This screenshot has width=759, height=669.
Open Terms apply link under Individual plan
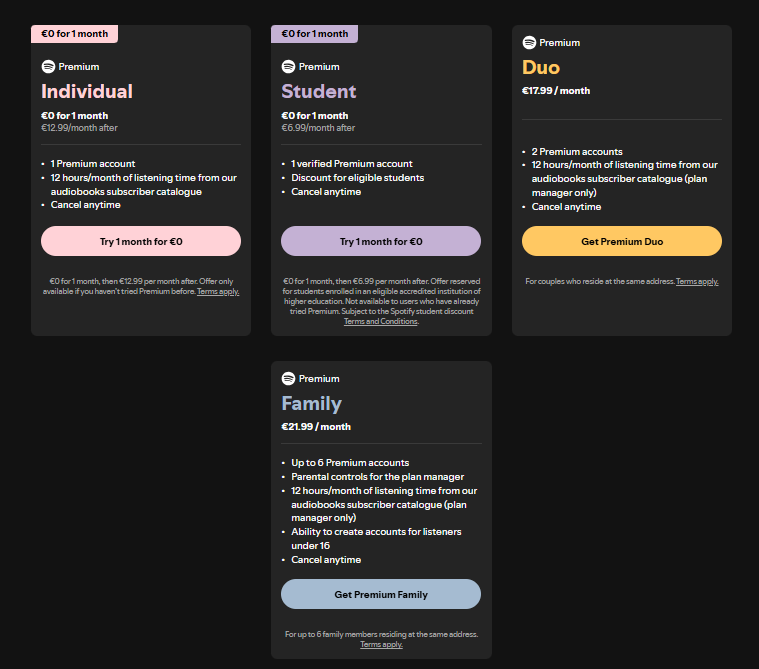[218, 292]
